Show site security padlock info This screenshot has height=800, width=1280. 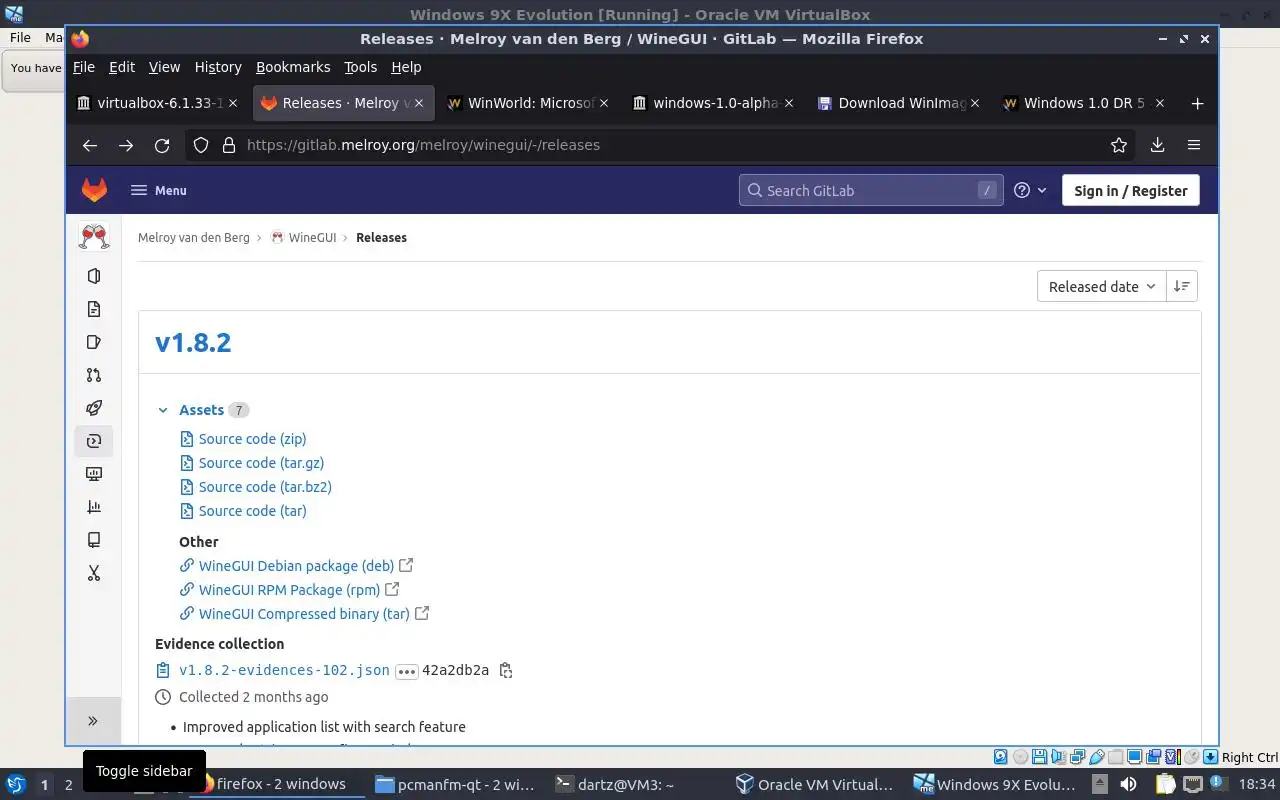pyautogui.click(x=228, y=145)
